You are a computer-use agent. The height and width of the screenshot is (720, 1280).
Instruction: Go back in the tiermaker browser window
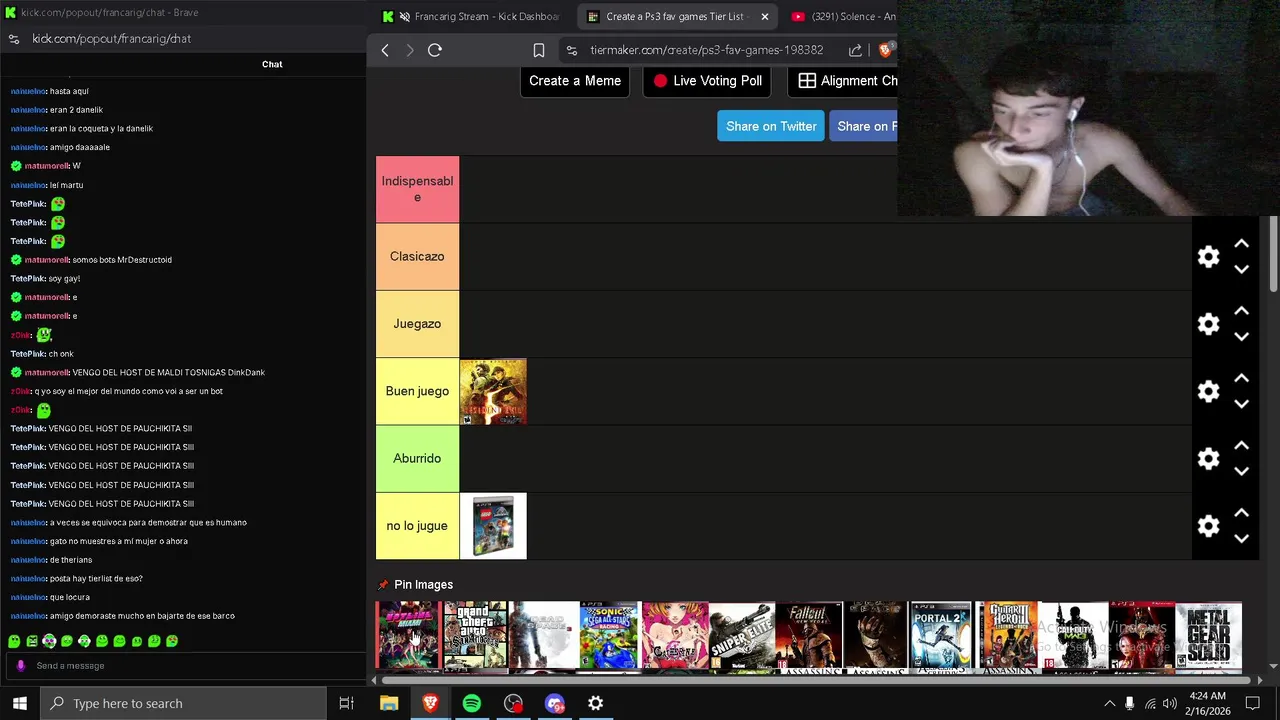(x=385, y=50)
